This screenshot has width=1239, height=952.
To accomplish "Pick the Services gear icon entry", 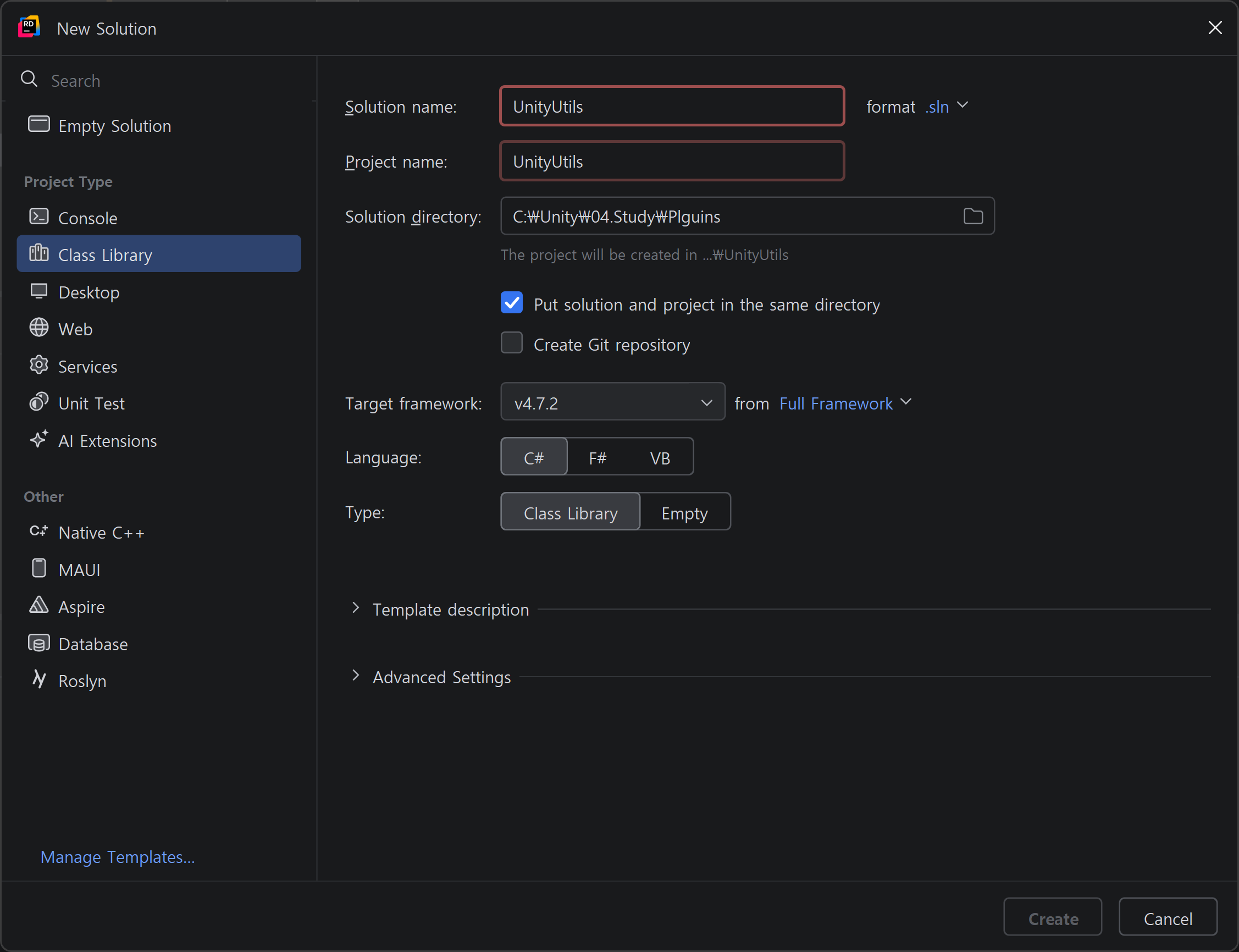I will [x=38, y=366].
